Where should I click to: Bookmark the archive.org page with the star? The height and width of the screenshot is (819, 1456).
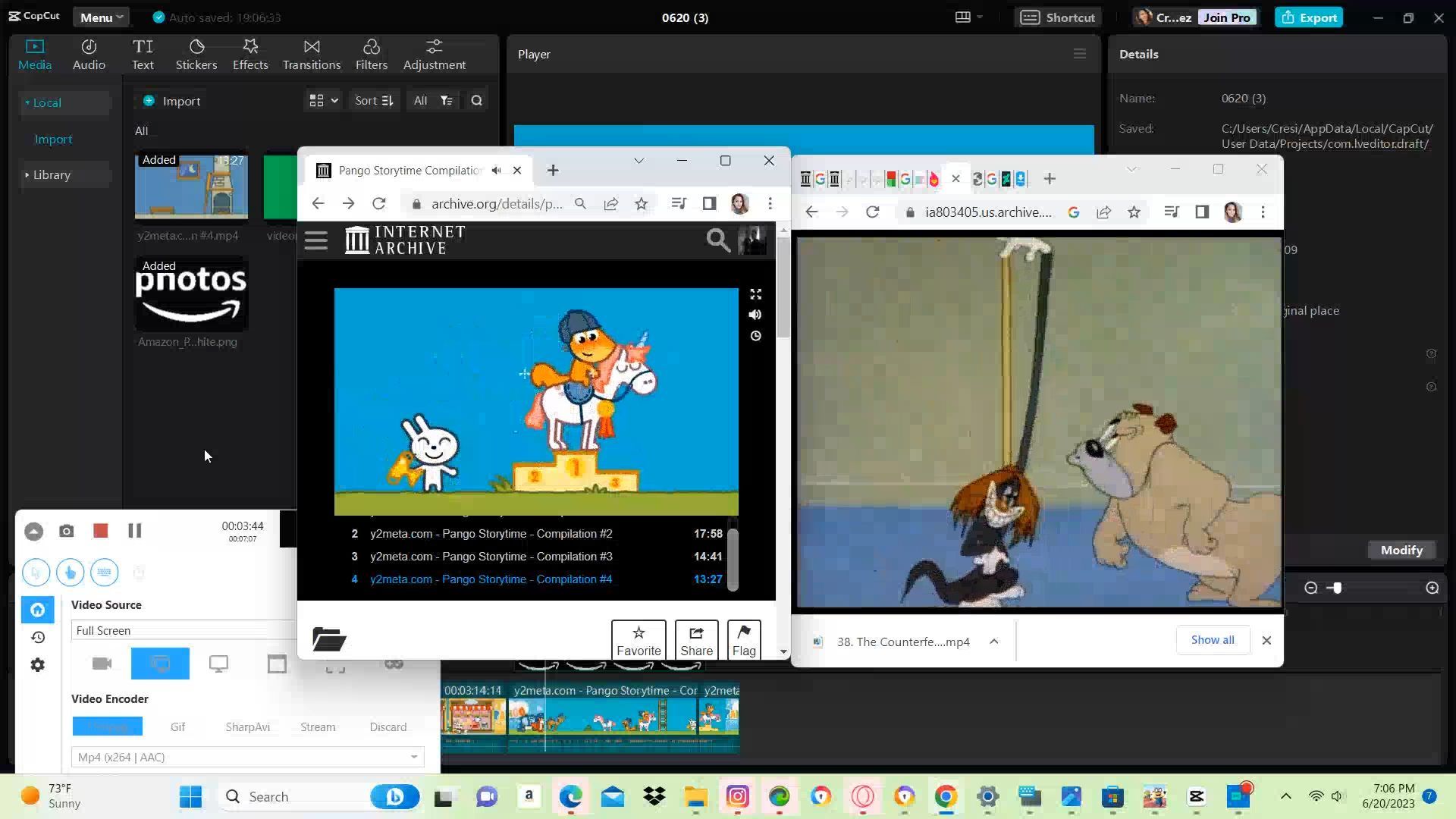pyautogui.click(x=641, y=203)
